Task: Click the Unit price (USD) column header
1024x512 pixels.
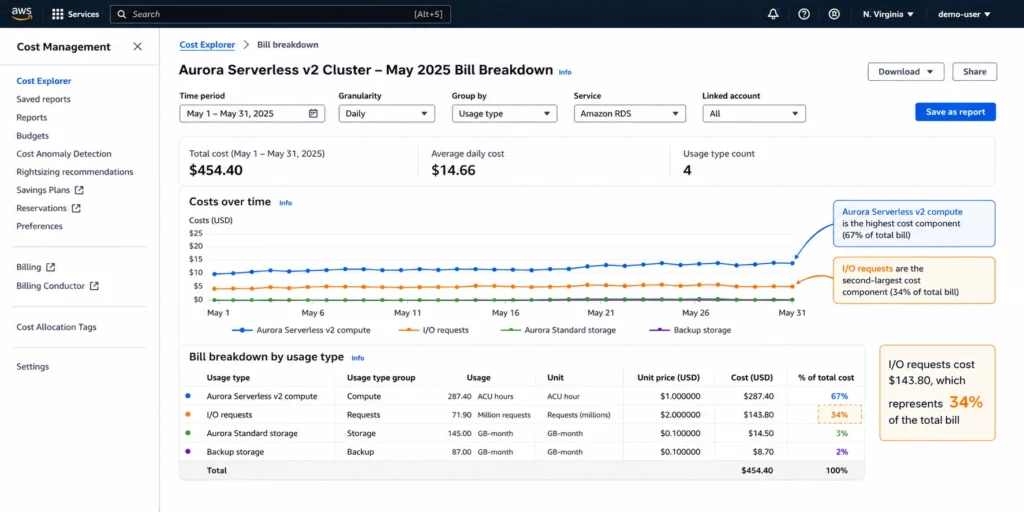Action: pyautogui.click(x=669, y=377)
